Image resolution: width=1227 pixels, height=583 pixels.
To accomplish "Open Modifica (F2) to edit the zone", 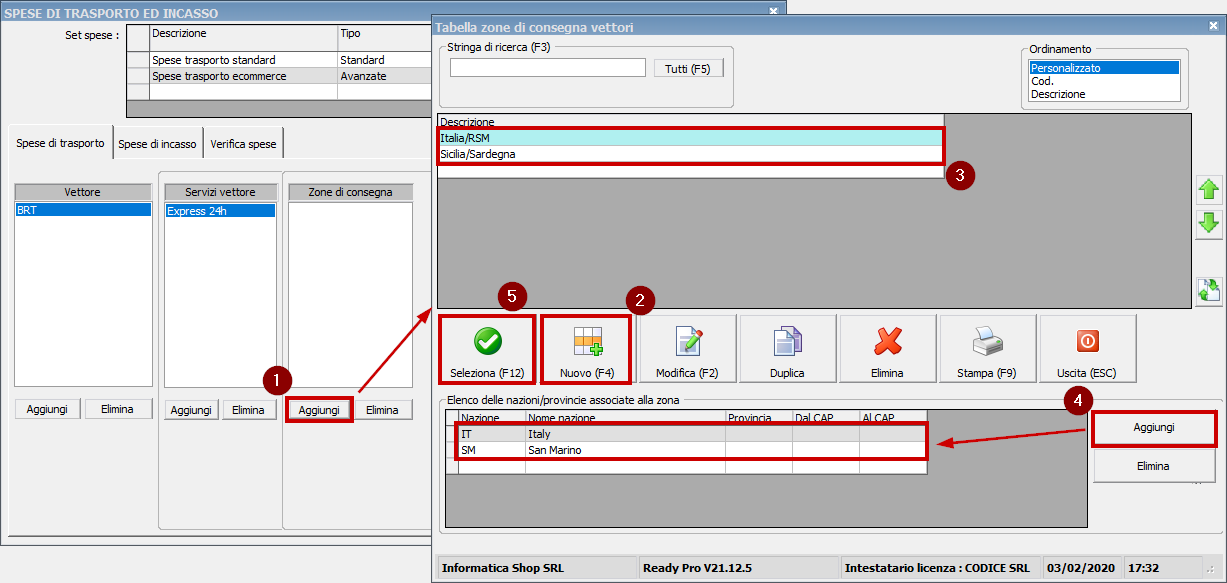I will click(688, 349).
